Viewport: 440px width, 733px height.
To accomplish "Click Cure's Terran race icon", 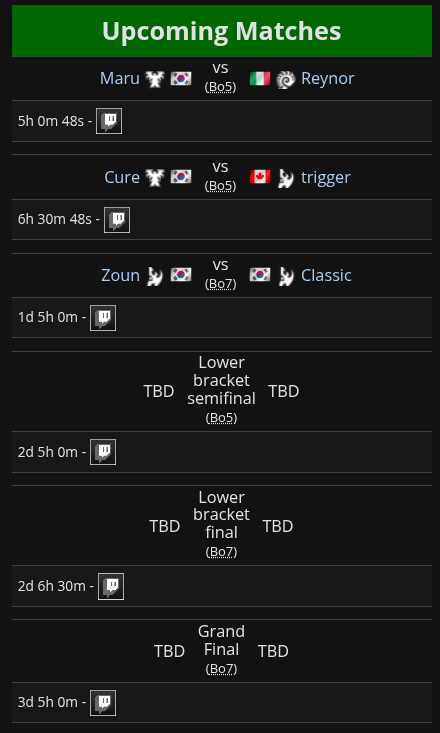I will click(x=154, y=178).
